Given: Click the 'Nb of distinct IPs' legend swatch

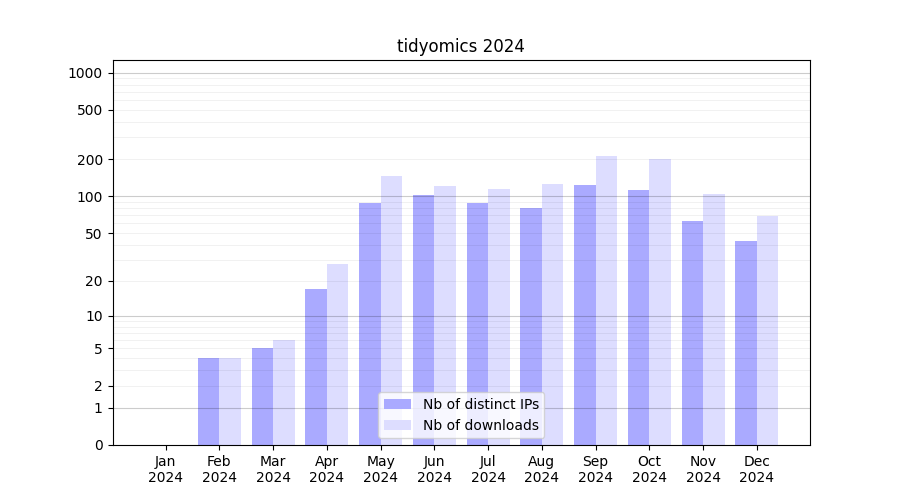Looking at the screenshot, I should pyautogui.click(x=397, y=404).
